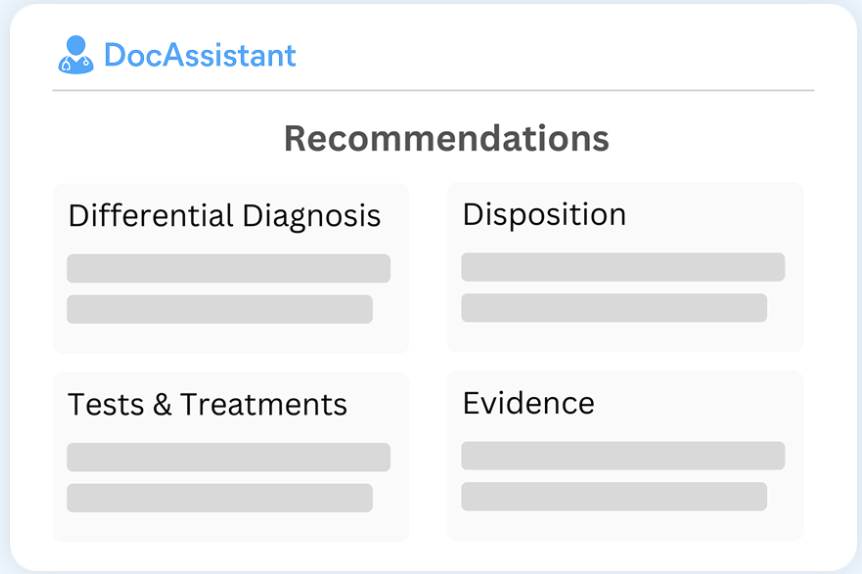
Task: Open the Disposition heading
Action: pos(544,214)
